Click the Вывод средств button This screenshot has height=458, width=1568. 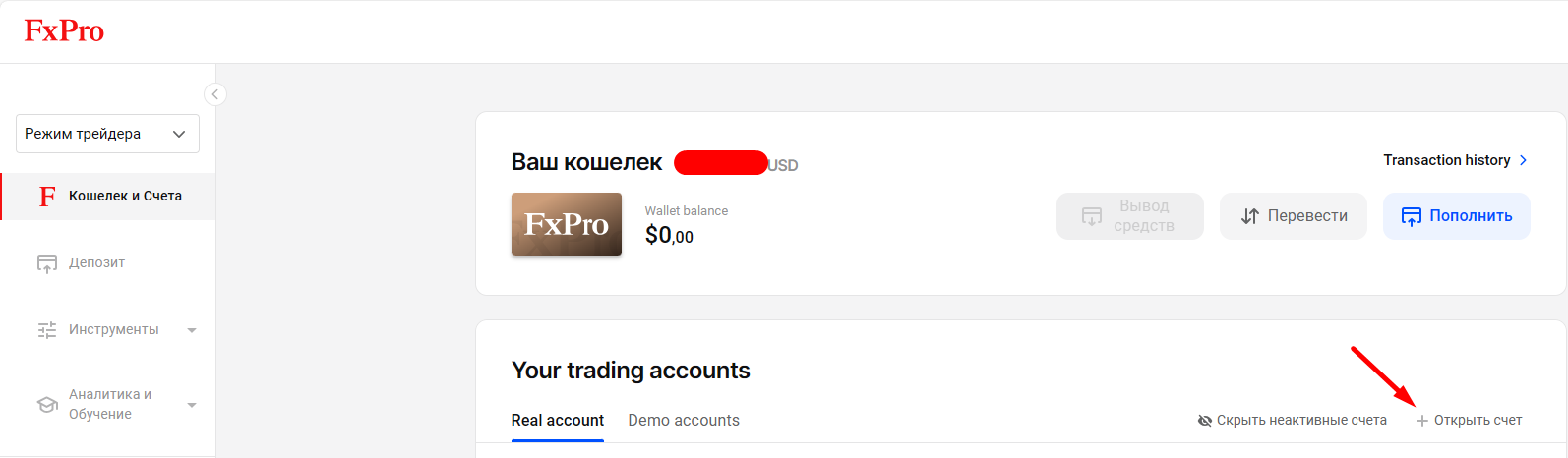1129,216
